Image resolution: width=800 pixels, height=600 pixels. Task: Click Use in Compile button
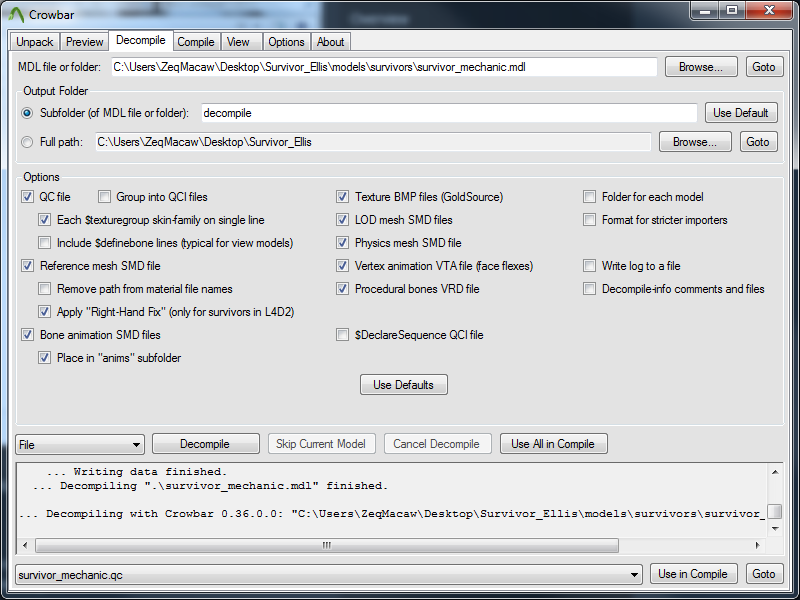pos(693,574)
